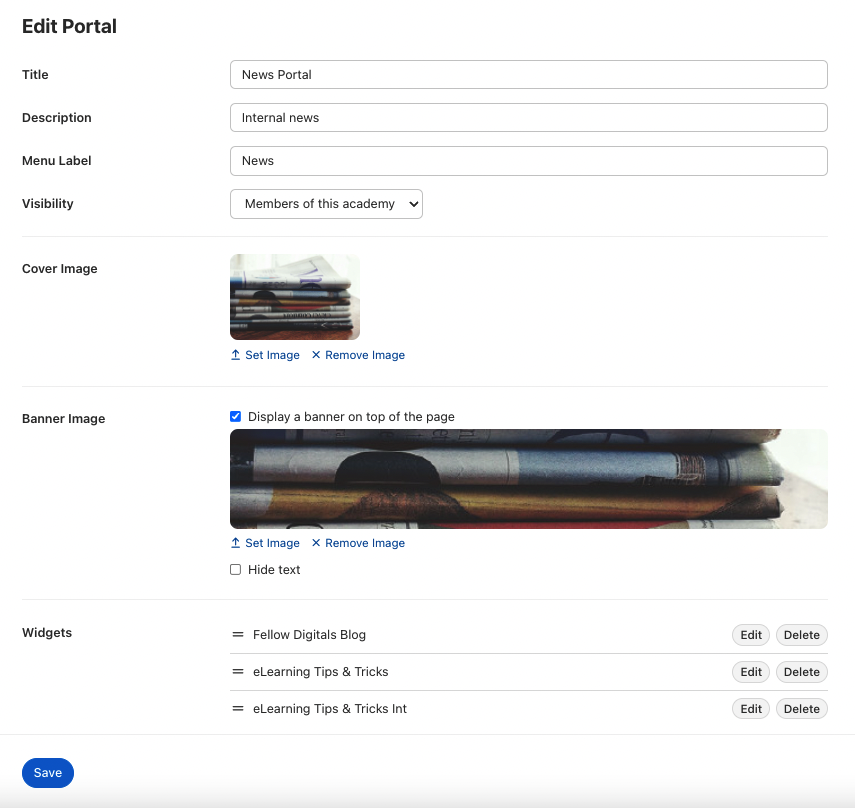Grab the drag handle for eLearning Tips & Tricks
The height and width of the screenshot is (808, 855).
pos(238,672)
